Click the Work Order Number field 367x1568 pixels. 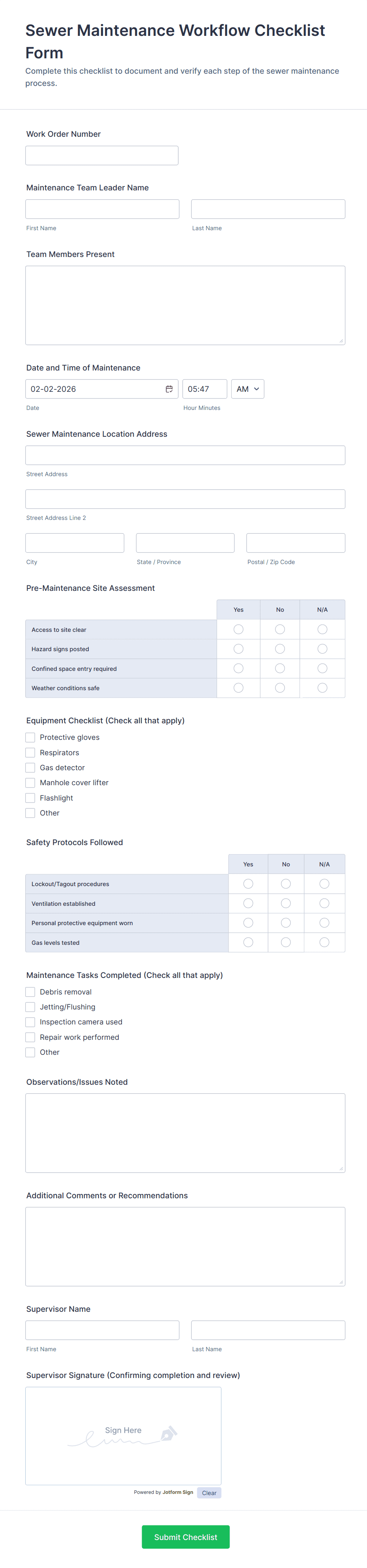tap(102, 156)
